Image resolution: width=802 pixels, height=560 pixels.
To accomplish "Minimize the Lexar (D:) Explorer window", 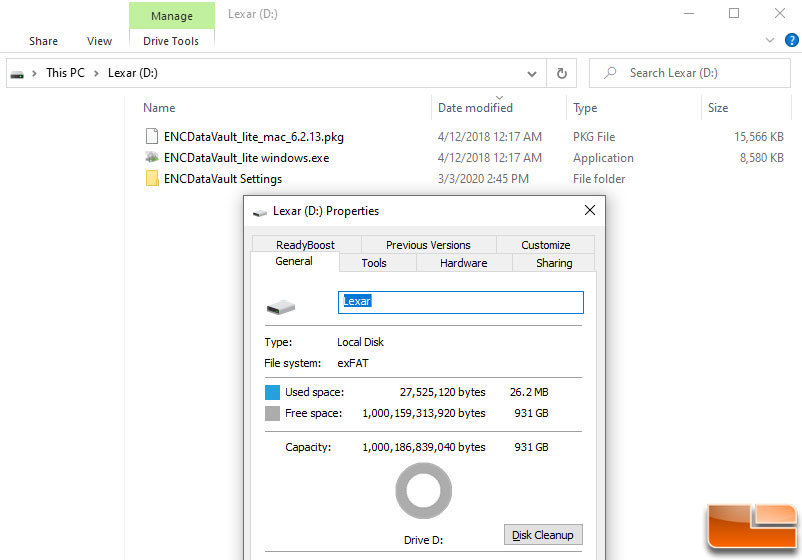I will coord(689,13).
